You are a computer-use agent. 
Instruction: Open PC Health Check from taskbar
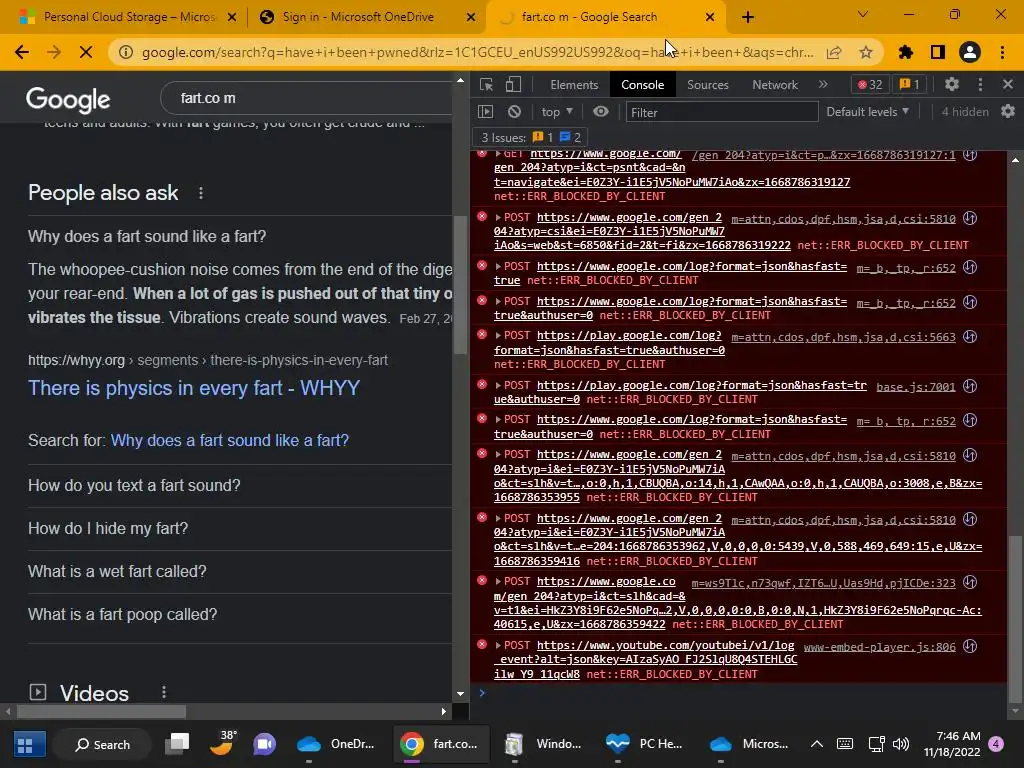643,744
